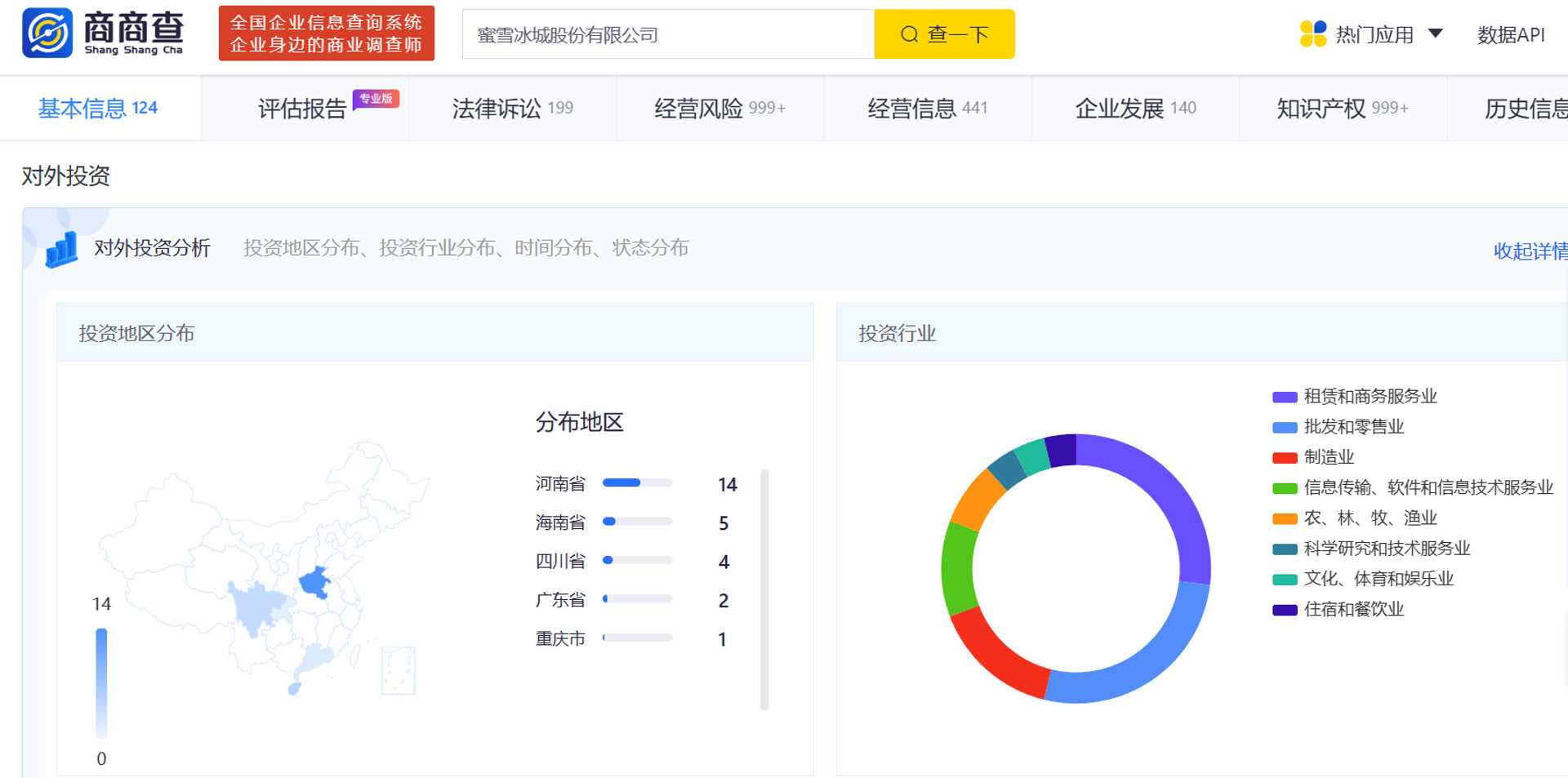Toggle the 信息传输、软件和信息技术服务业 legend swatch
This screenshot has width=1568, height=778.
(1285, 488)
